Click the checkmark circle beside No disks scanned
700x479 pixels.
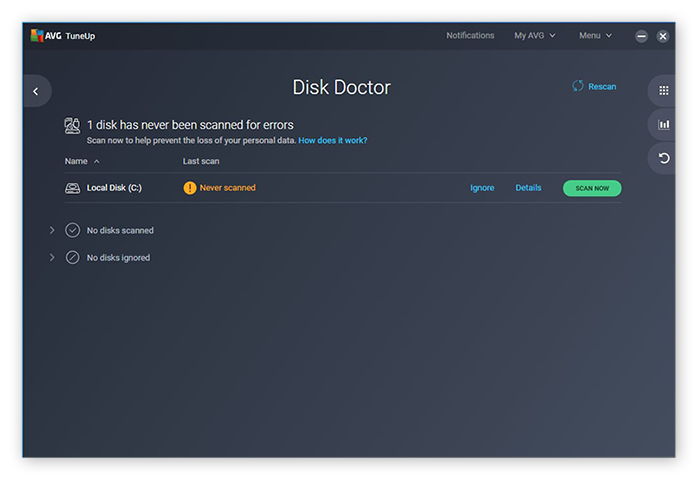click(x=72, y=230)
